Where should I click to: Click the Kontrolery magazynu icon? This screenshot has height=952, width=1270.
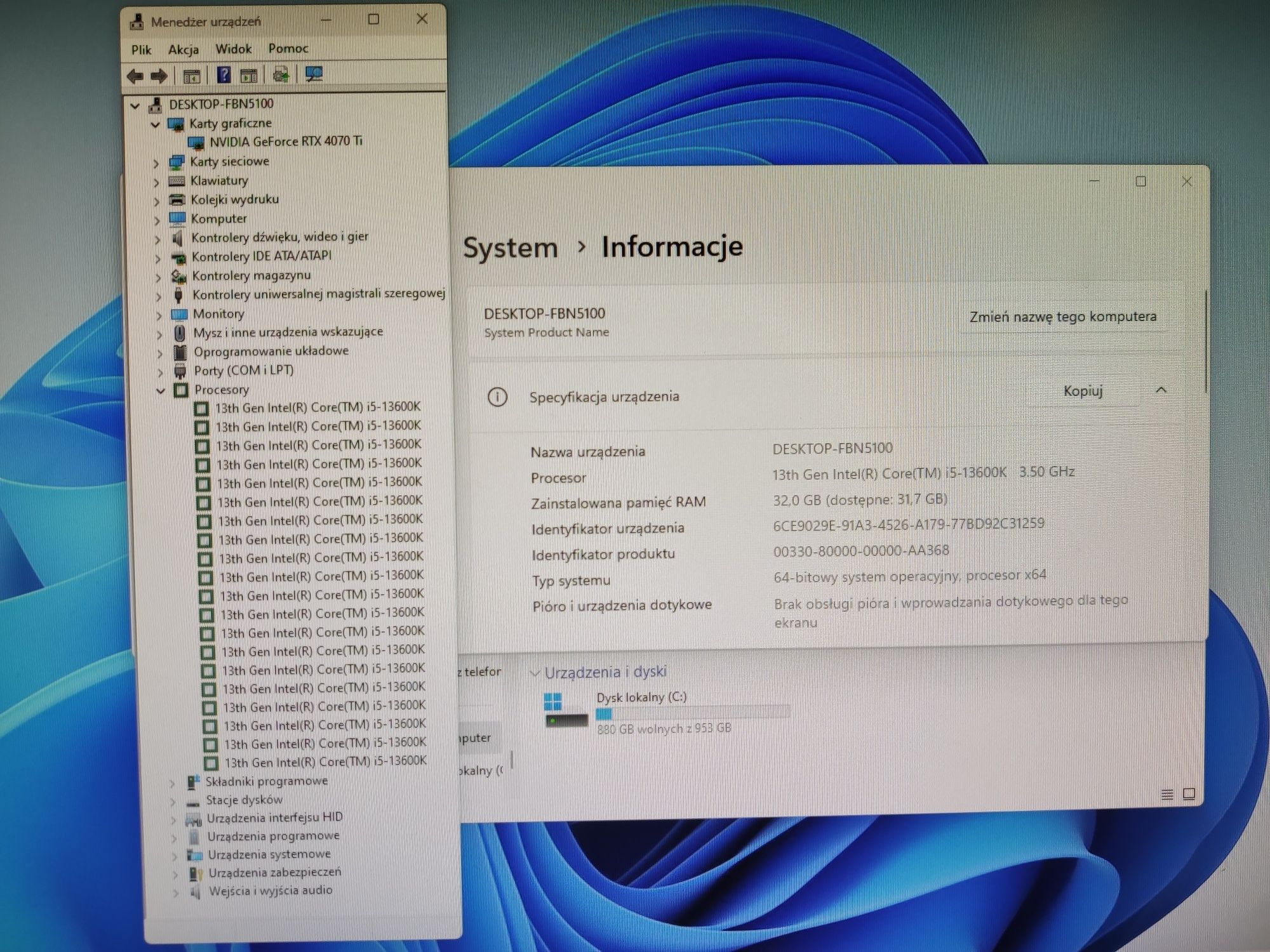pos(178,276)
